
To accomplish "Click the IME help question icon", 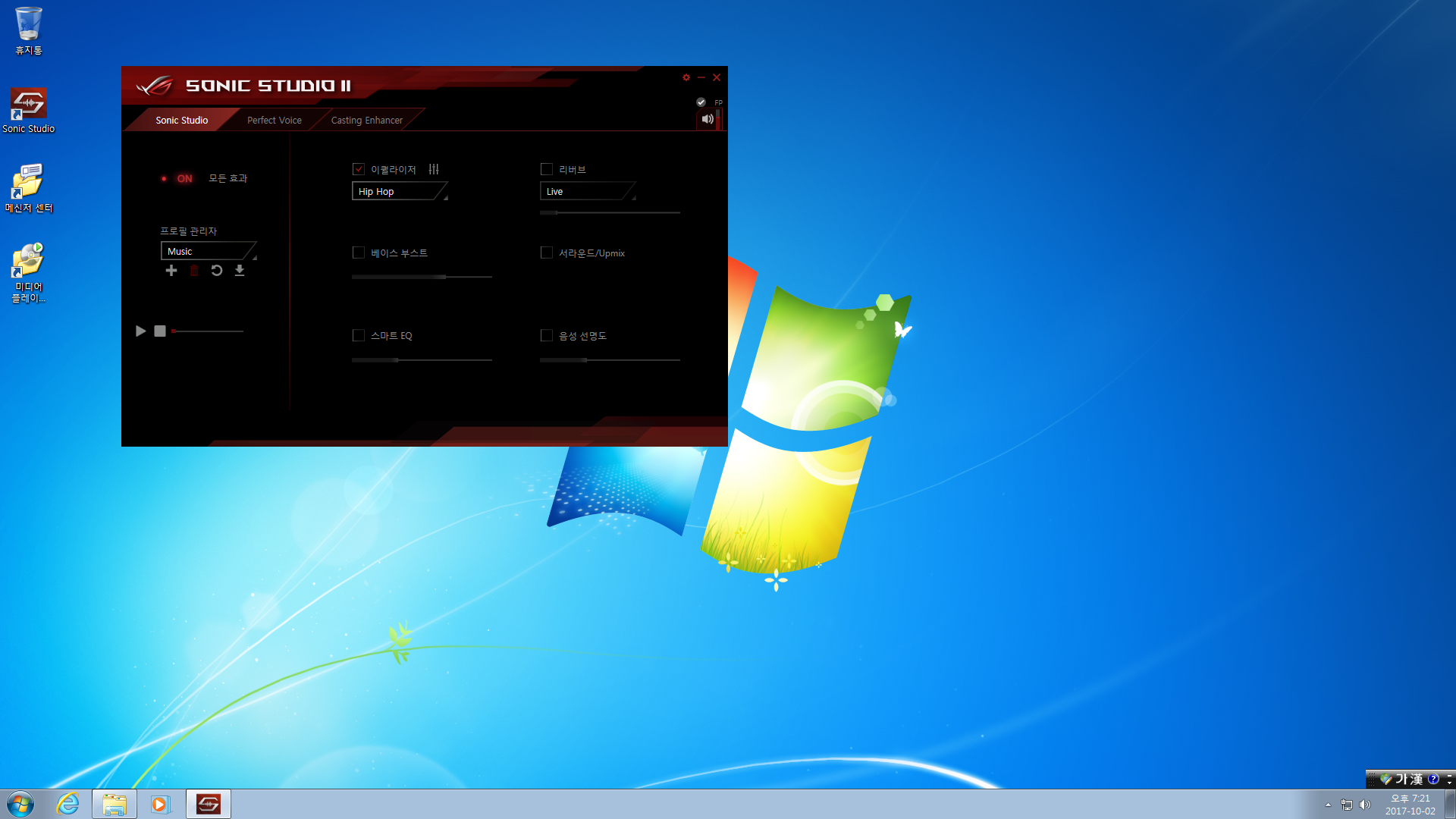I will coord(1433,779).
